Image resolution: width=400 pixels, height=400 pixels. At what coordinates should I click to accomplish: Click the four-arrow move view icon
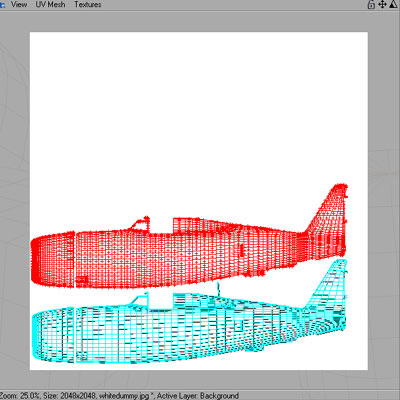382,4
